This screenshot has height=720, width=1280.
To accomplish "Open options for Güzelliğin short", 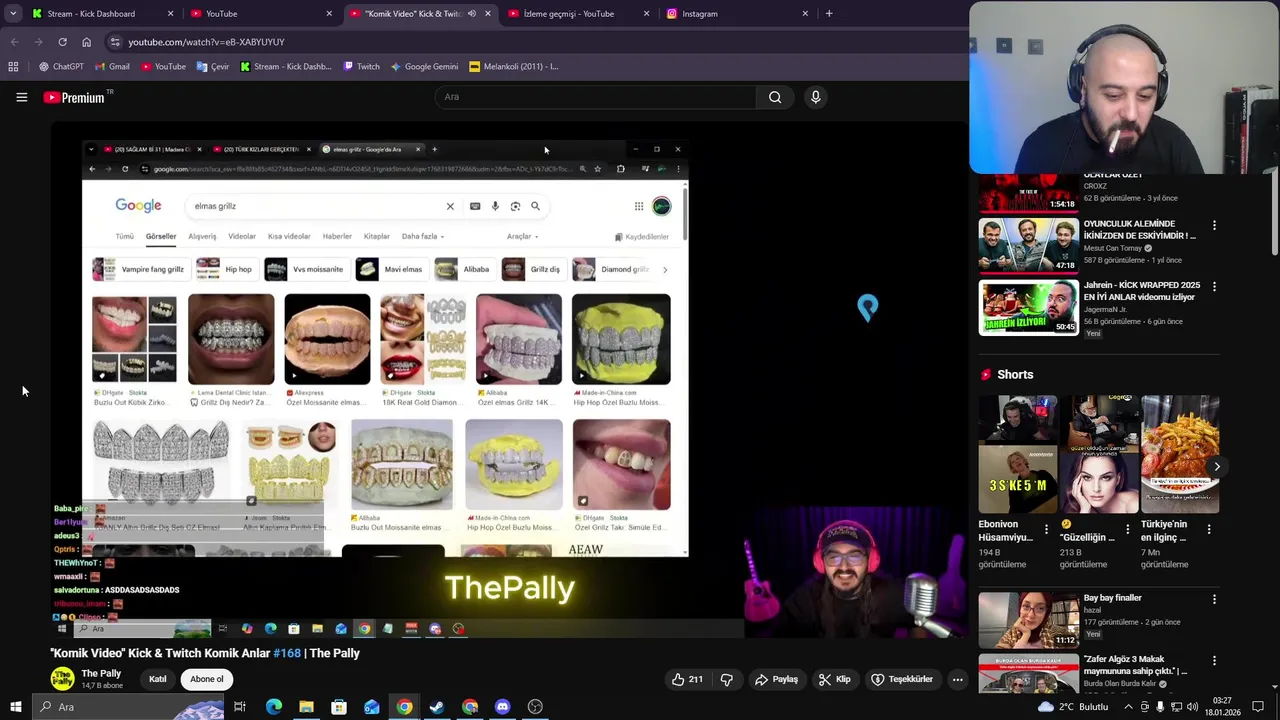I will [x=1128, y=530].
